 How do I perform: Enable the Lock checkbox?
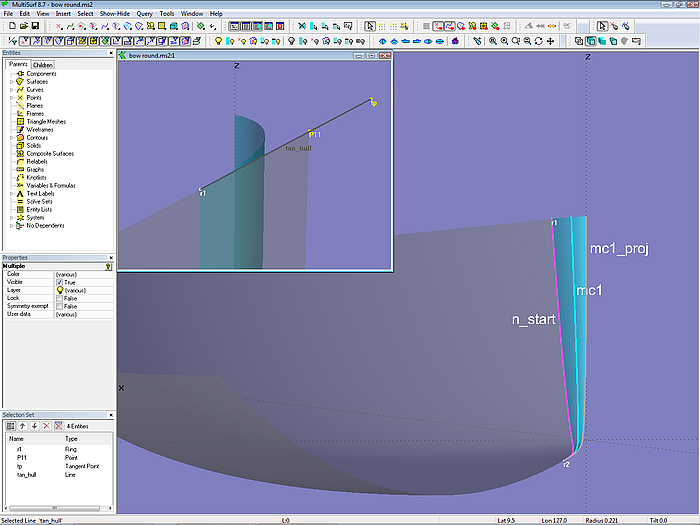(60, 298)
